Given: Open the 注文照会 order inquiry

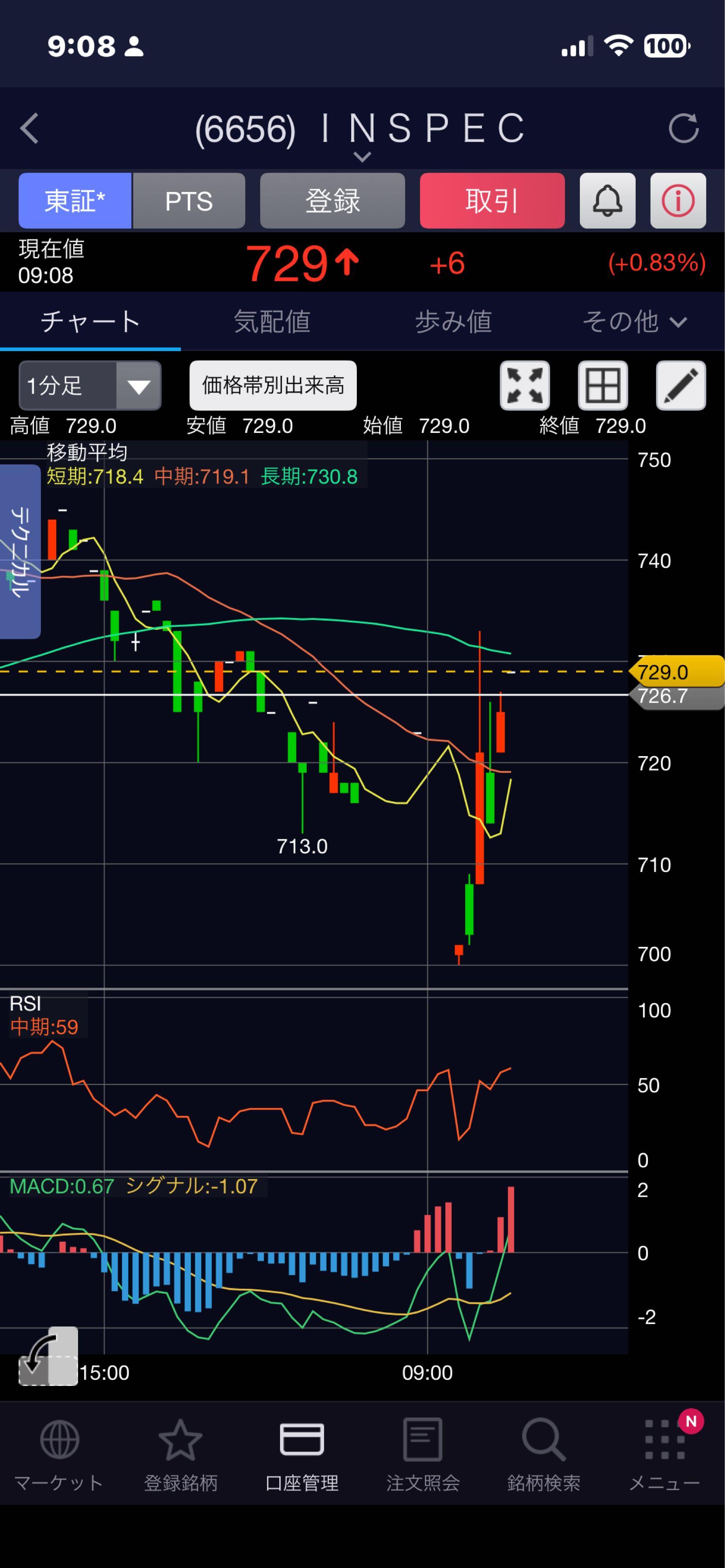Looking at the screenshot, I should (x=423, y=1455).
